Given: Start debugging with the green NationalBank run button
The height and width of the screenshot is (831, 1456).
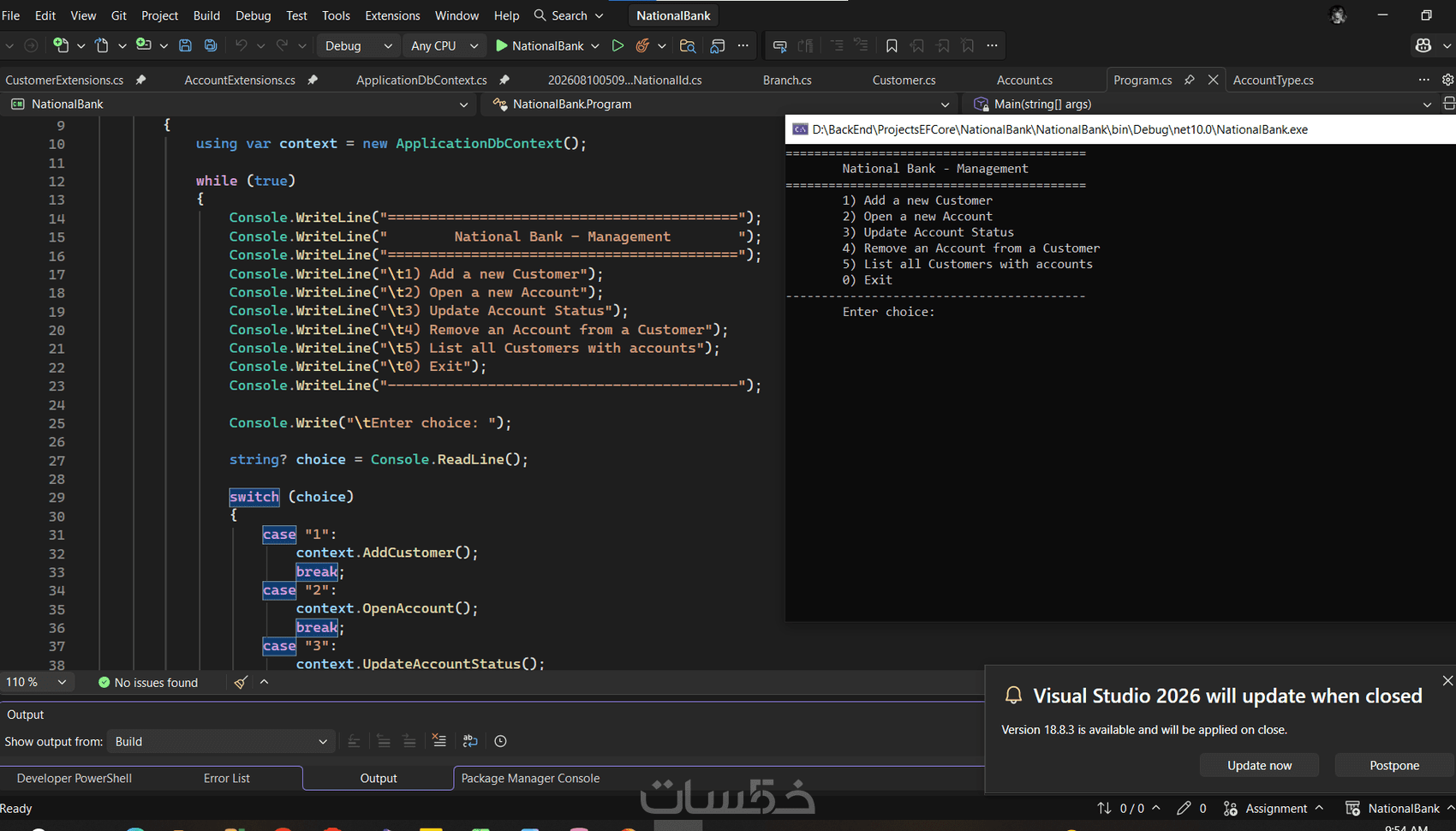Looking at the screenshot, I should [x=540, y=45].
